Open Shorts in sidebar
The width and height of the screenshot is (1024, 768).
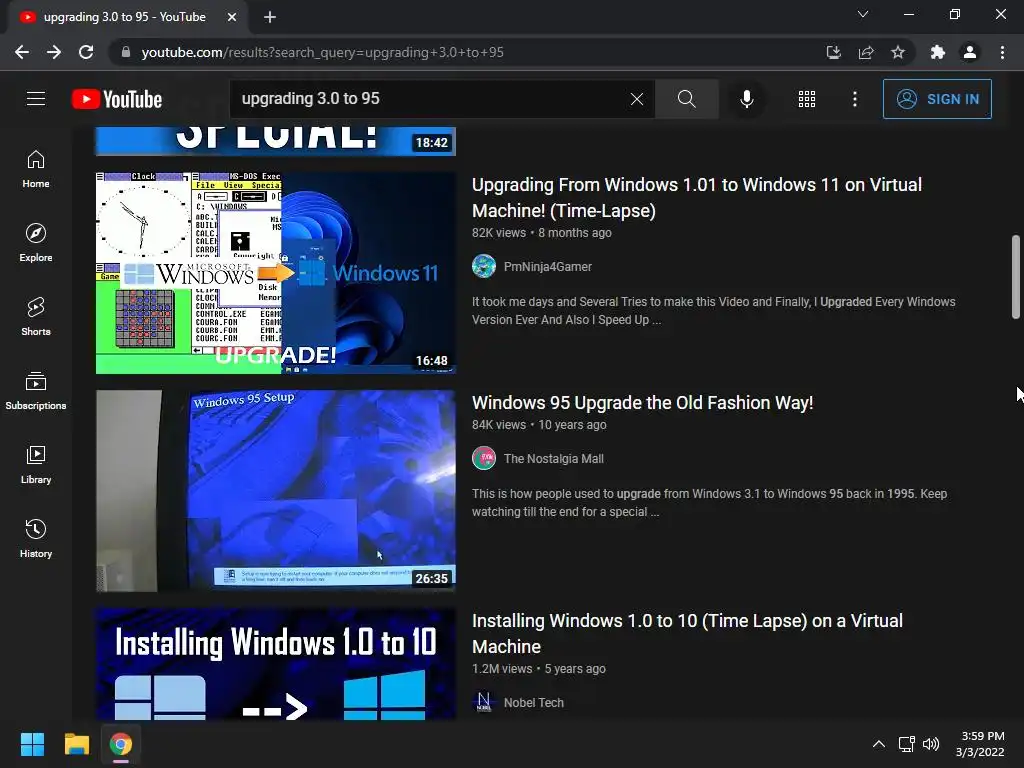pyautogui.click(x=36, y=317)
